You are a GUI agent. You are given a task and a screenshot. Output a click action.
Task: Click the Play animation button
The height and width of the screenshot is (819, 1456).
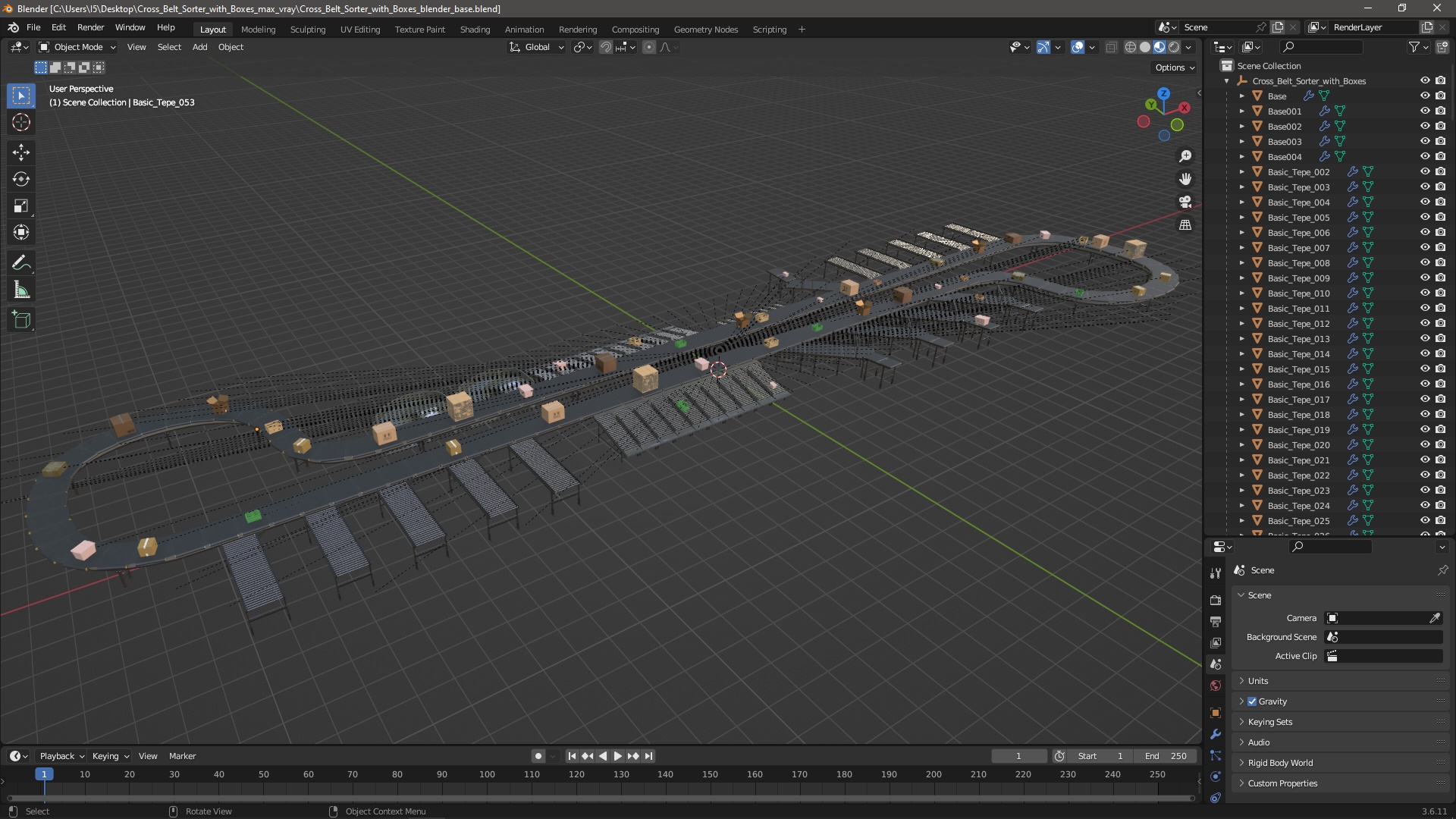(616, 756)
